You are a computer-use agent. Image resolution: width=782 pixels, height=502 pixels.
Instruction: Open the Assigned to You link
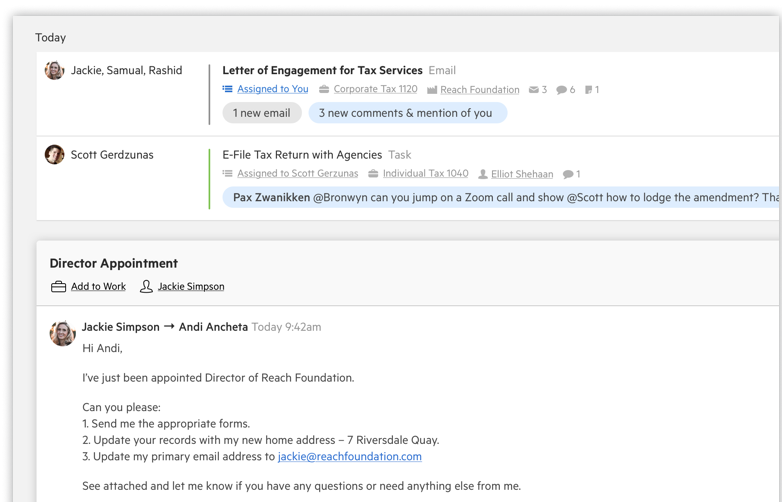click(272, 89)
